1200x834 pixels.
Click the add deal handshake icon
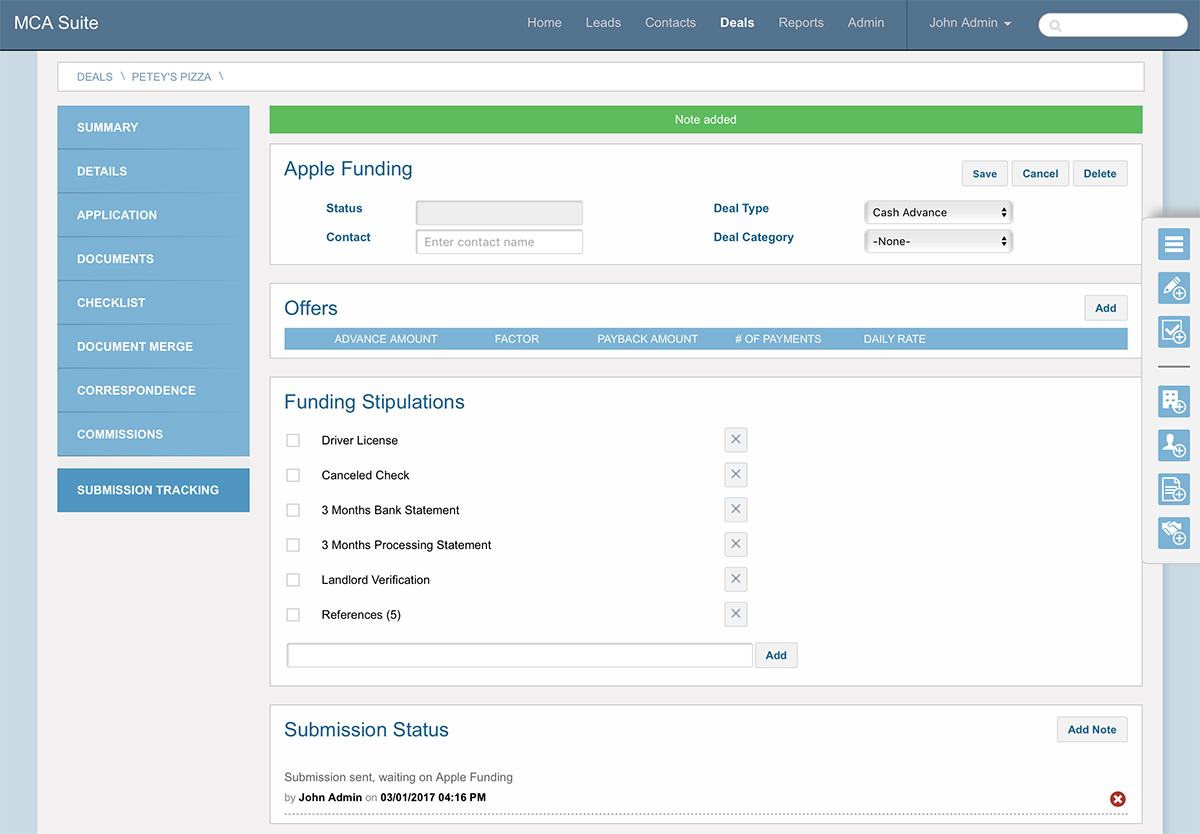1173,533
